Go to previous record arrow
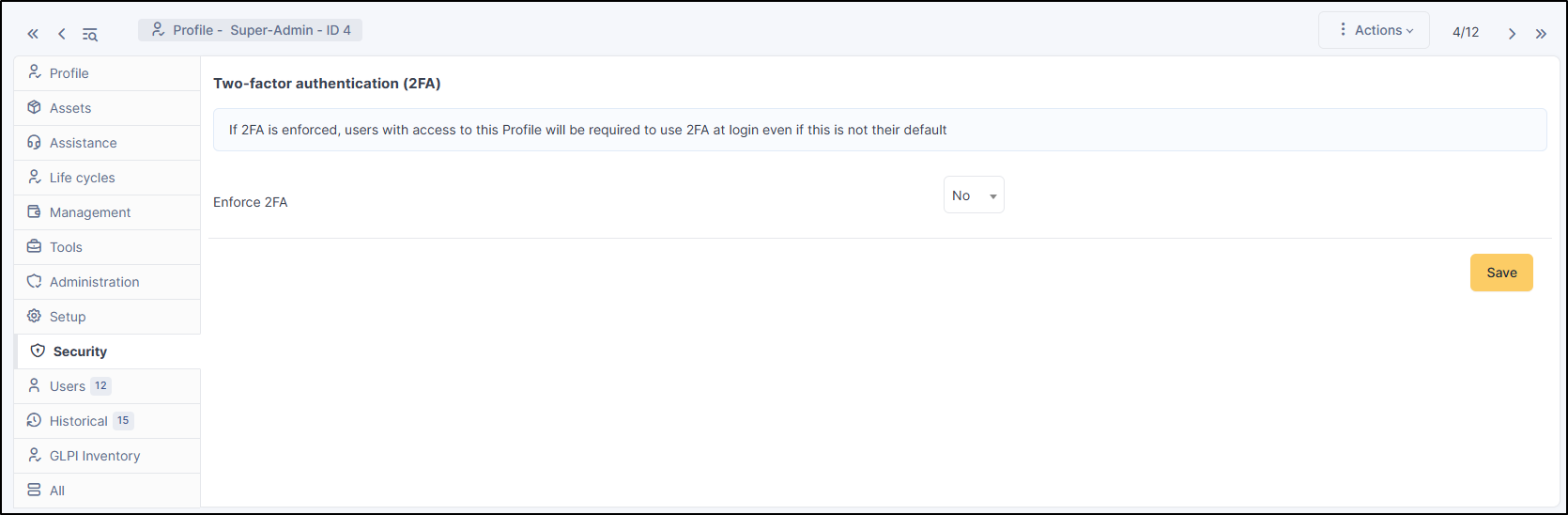The image size is (1568, 515). (62, 34)
